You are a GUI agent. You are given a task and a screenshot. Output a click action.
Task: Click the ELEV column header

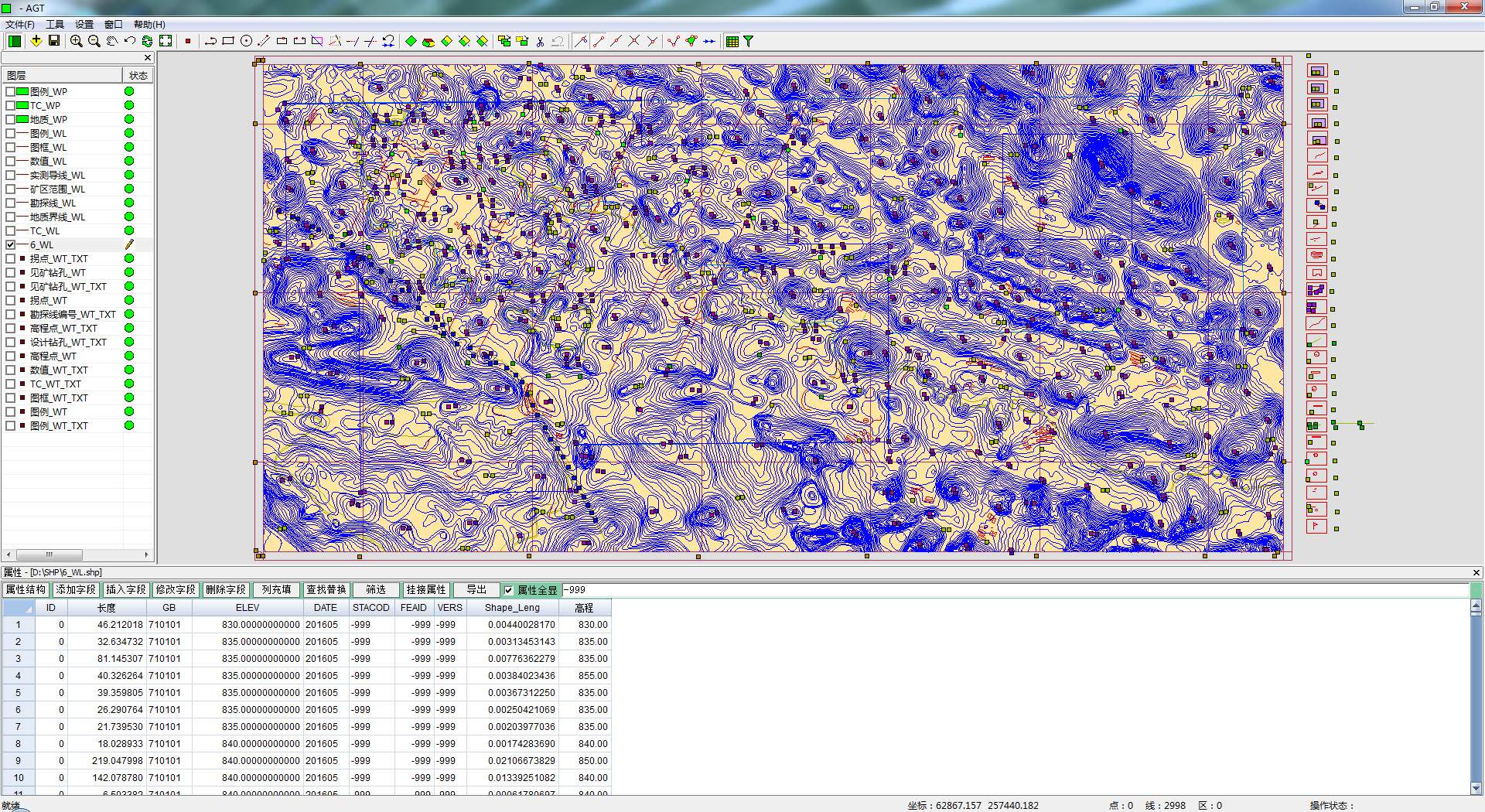click(x=247, y=608)
